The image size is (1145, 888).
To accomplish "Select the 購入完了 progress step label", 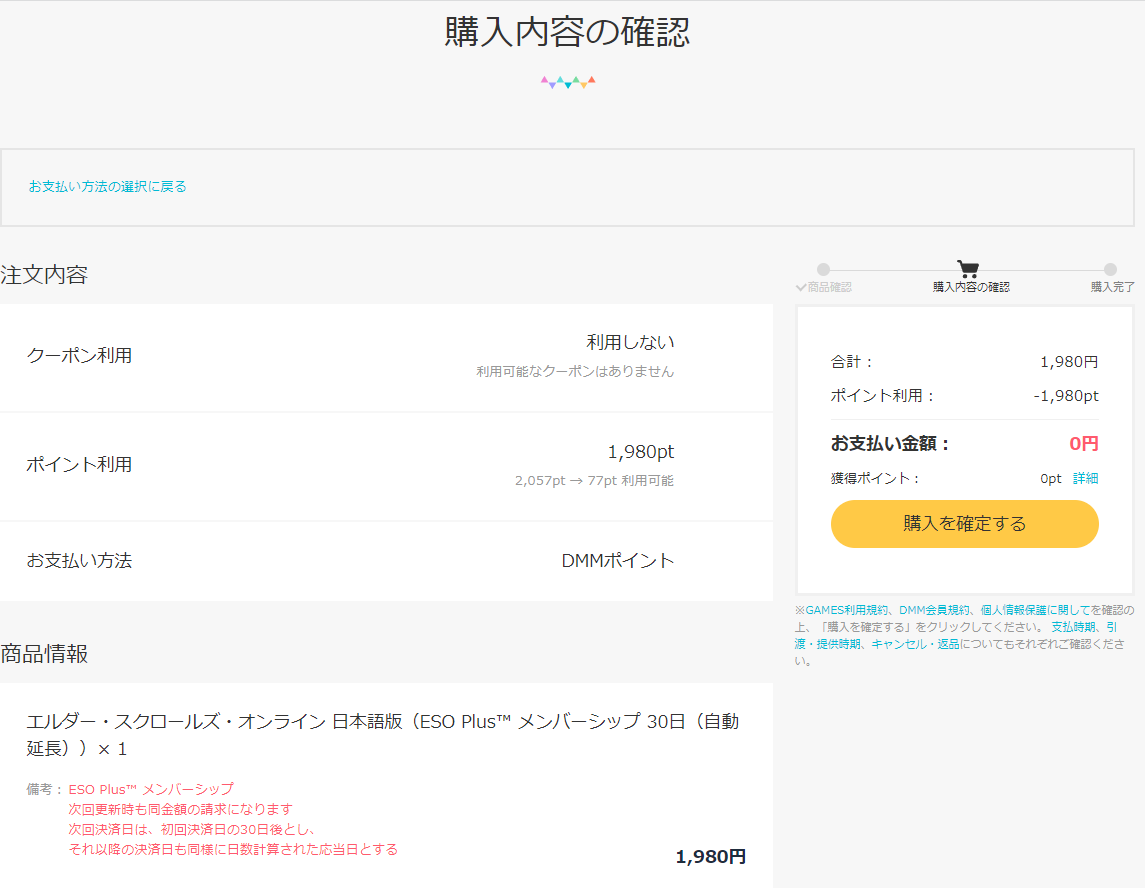I will [x=1112, y=287].
